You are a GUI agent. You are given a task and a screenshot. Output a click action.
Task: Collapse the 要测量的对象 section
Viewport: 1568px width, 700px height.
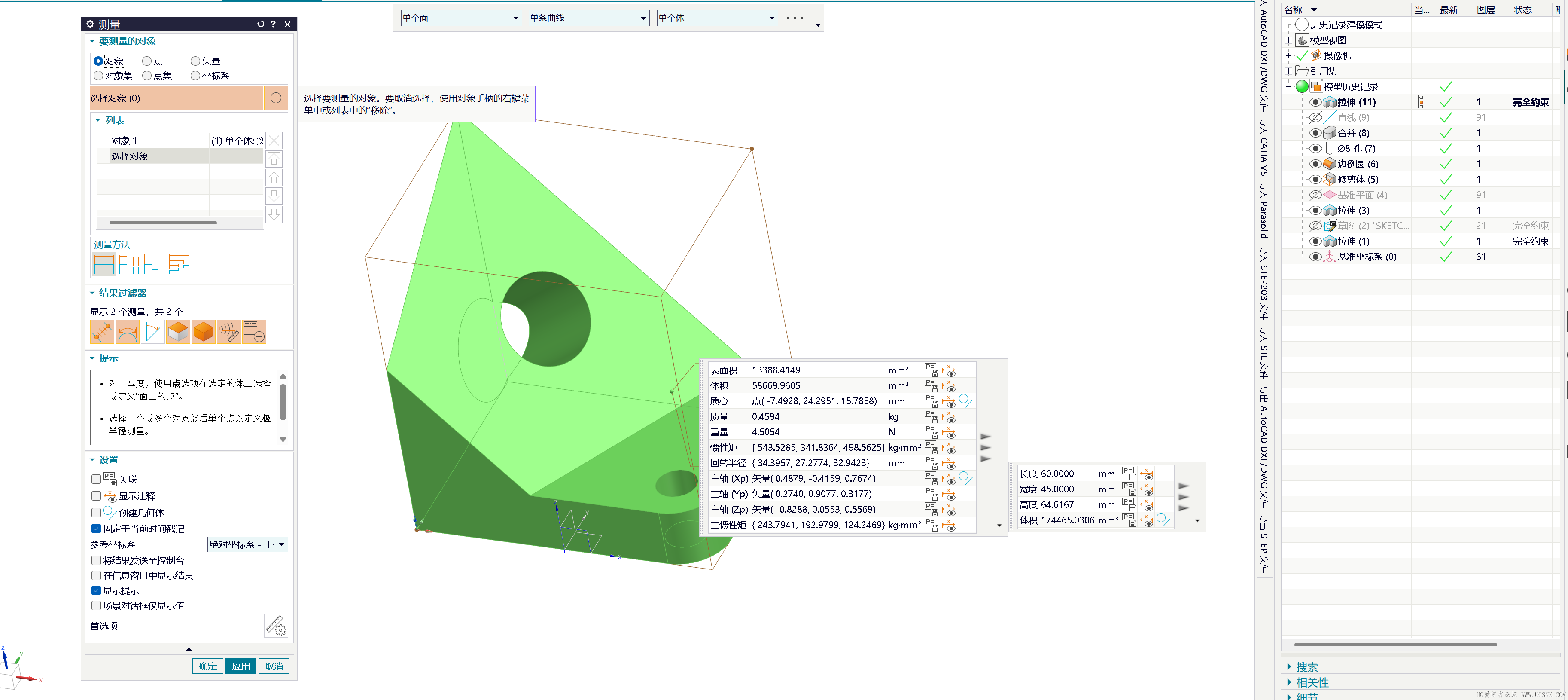point(92,41)
